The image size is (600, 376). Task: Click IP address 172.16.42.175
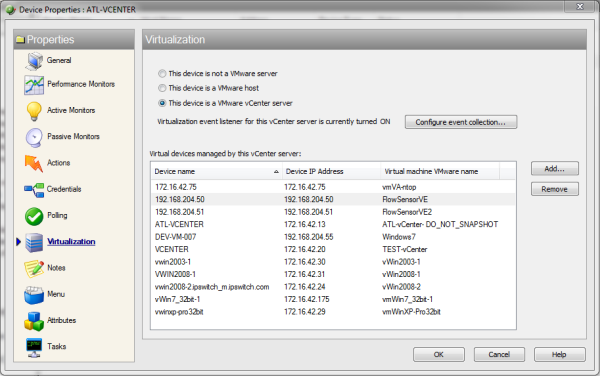pos(307,299)
